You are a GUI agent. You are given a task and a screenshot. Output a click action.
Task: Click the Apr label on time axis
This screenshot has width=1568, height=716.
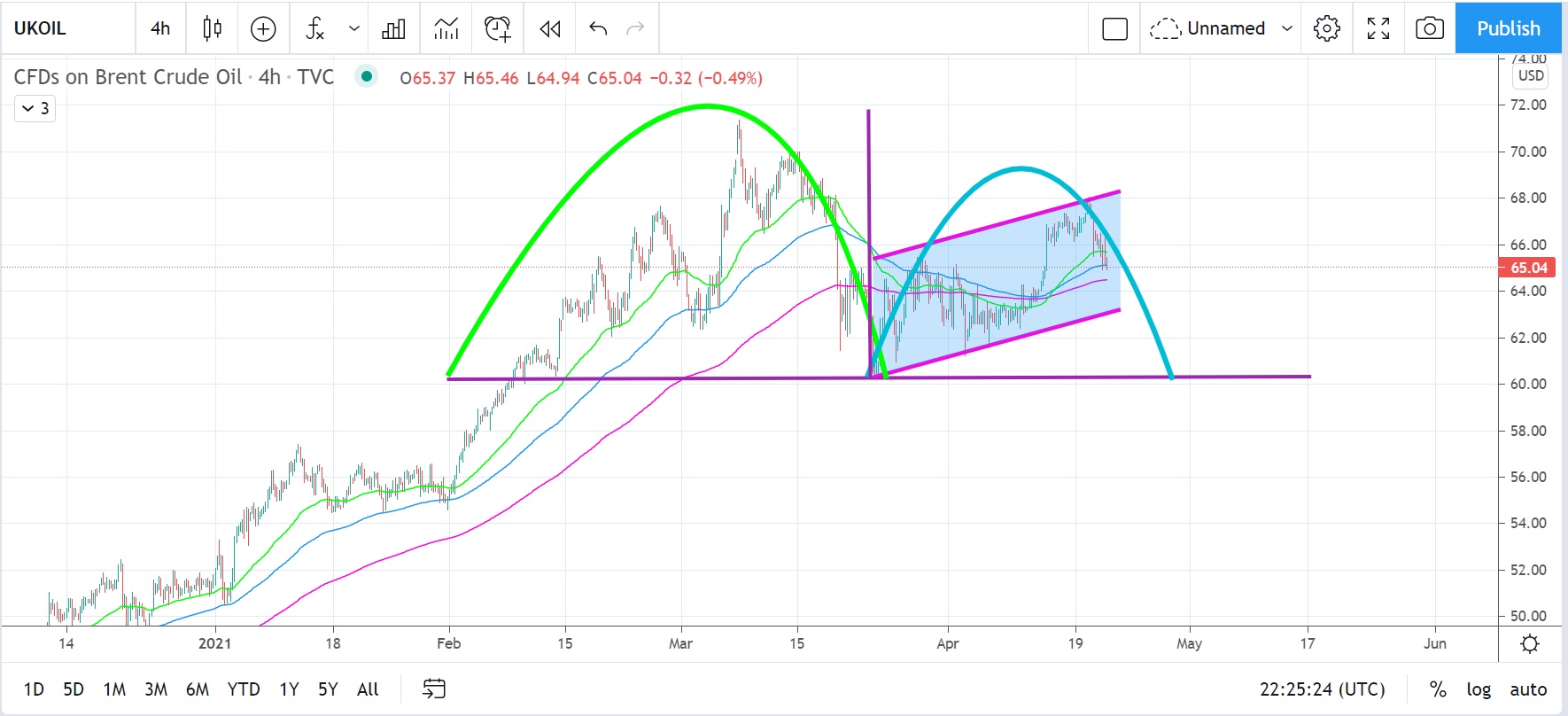(x=948, y=643)
